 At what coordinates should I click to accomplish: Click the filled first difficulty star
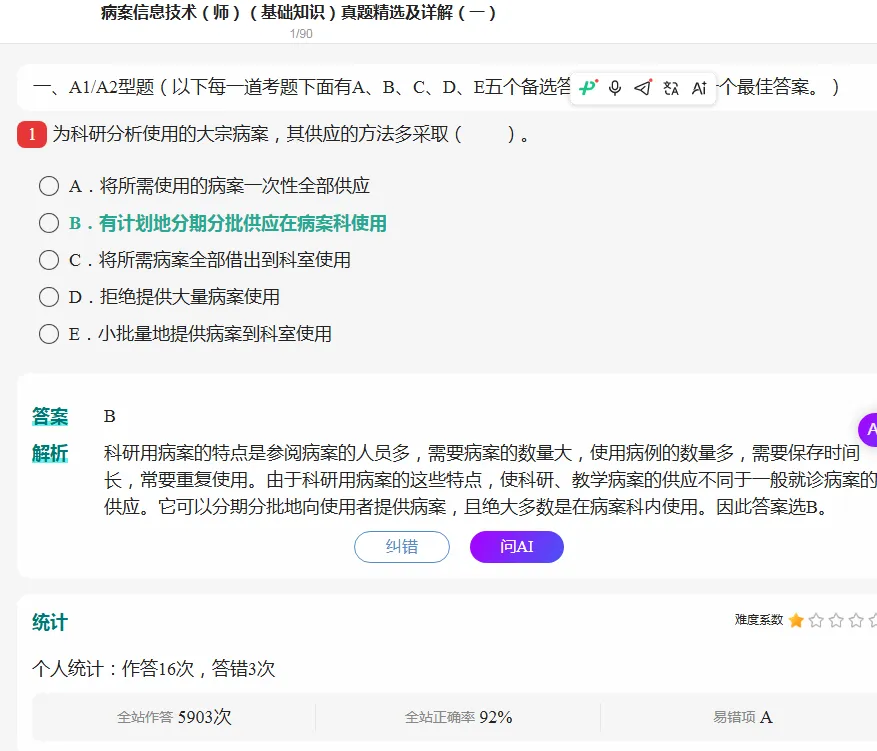click(796, 620)
